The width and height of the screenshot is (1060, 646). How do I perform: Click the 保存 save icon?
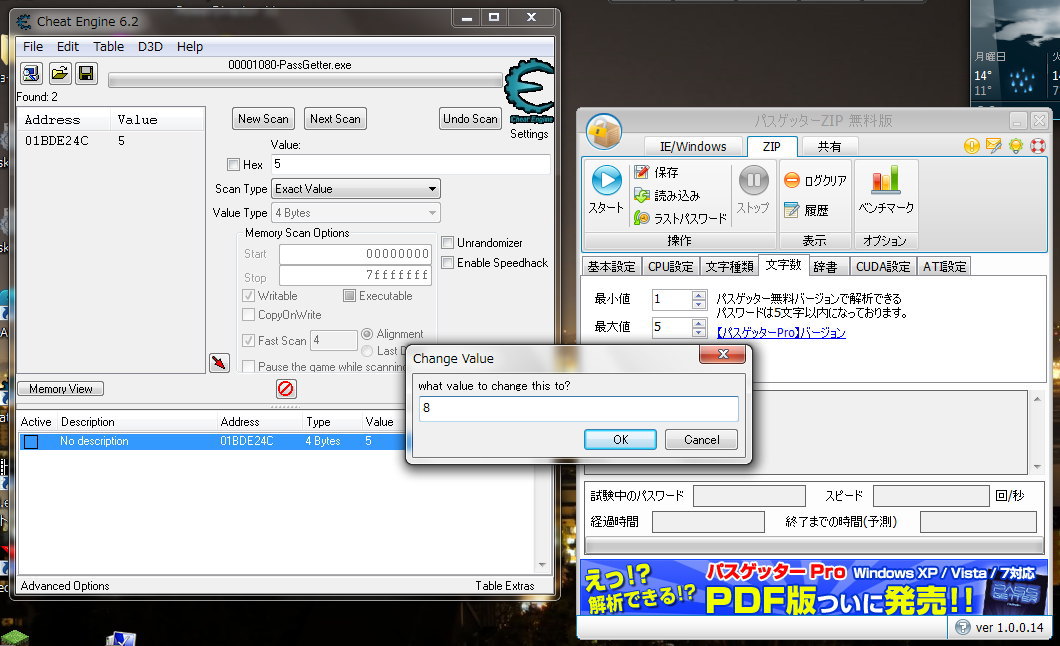click(x=642, y=172)
